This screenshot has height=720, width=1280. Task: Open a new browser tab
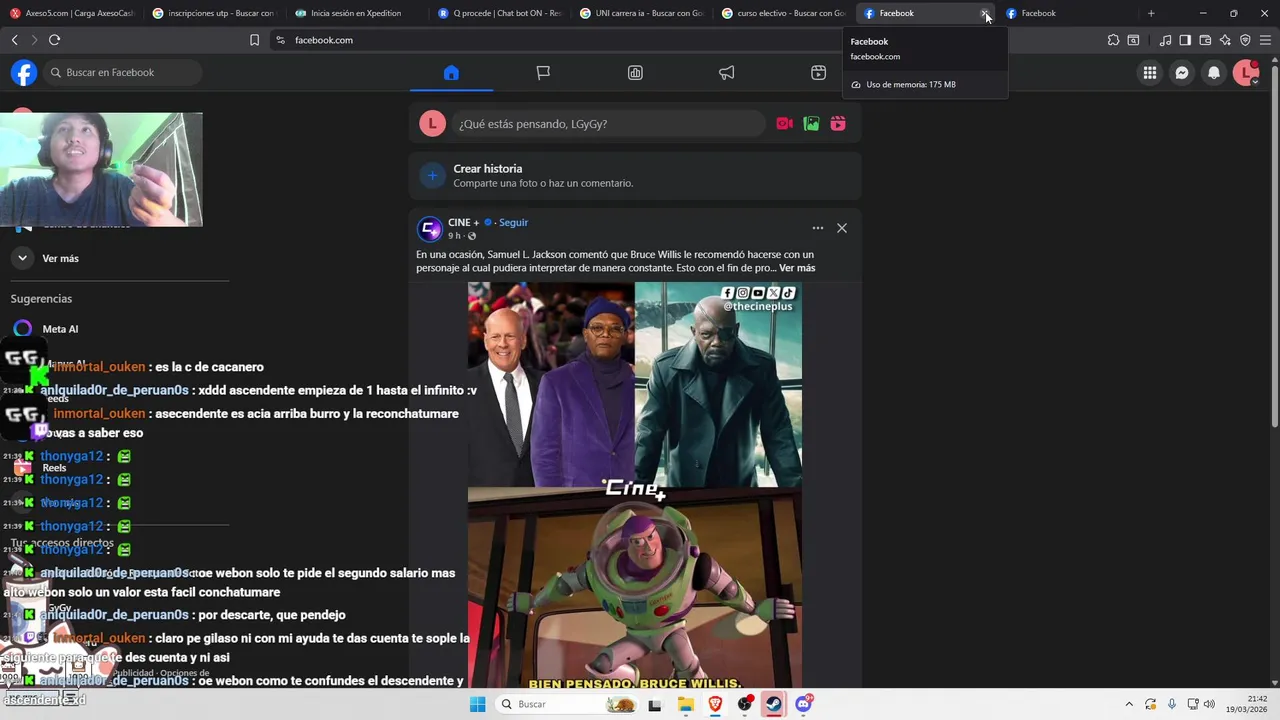coord(1151,13)
